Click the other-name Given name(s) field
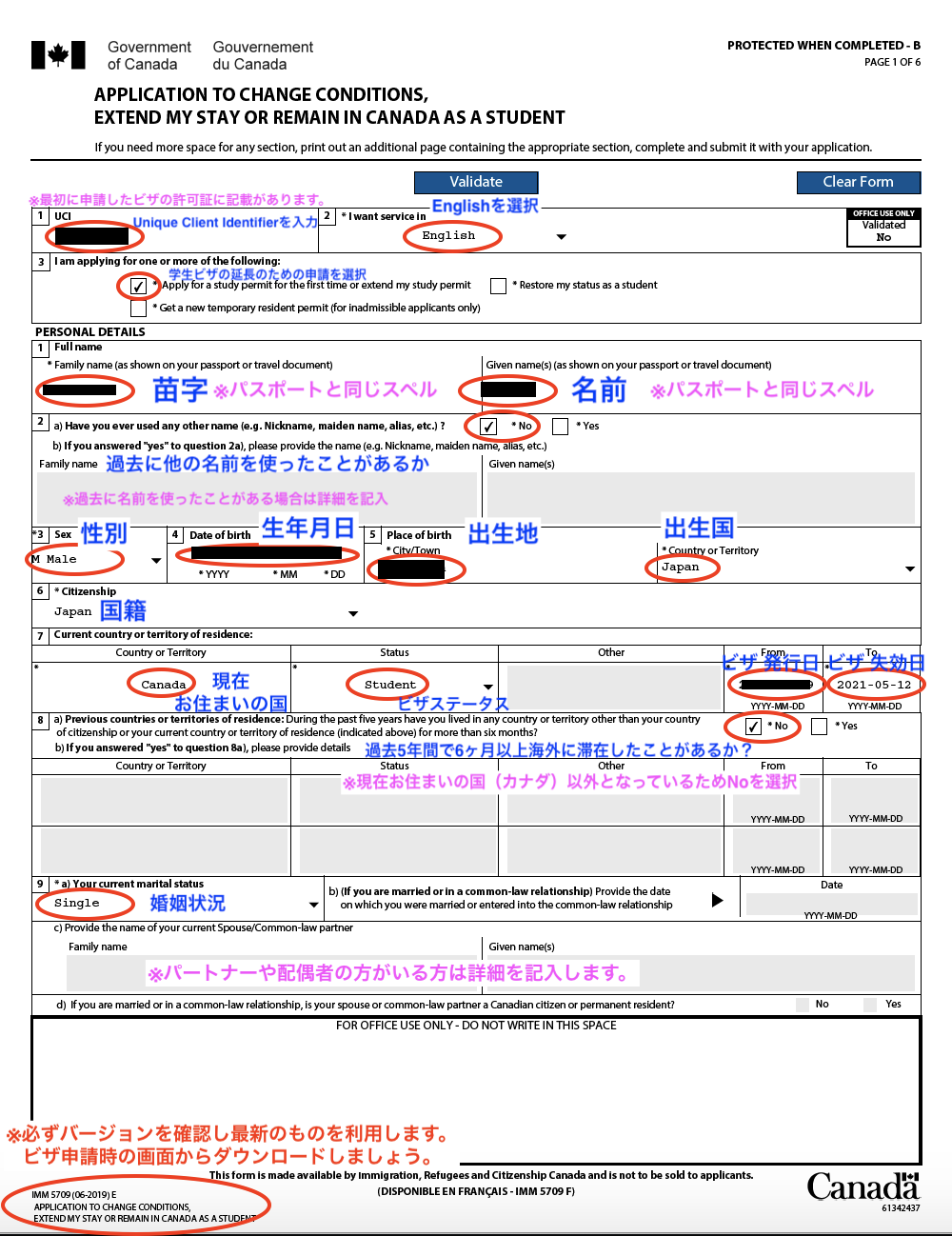The height and width of the screenshot is (1236, 952). tap(701, 496)
